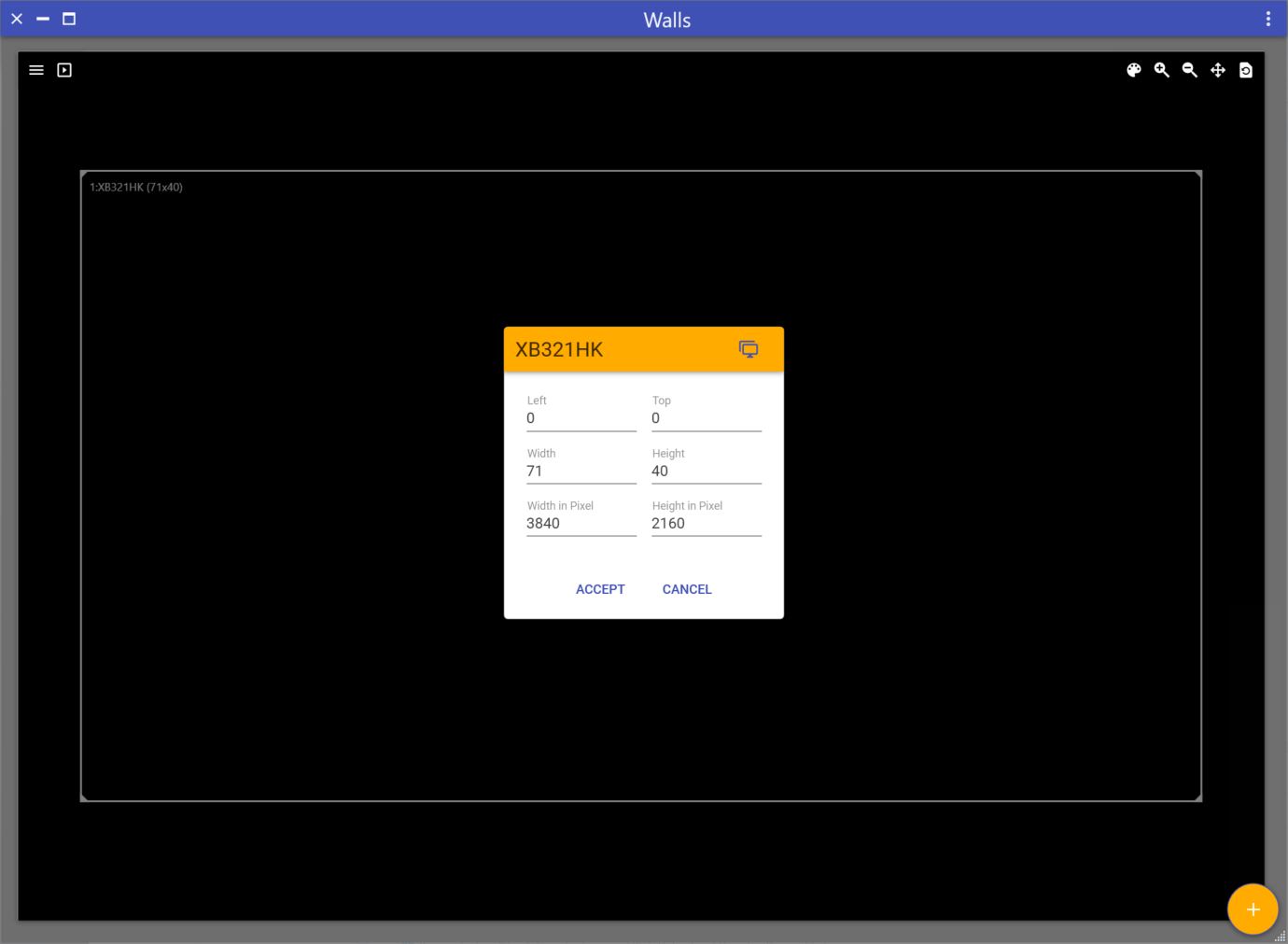This screenshot has height=944, width=1288.
Task: Click the orange plus add button
Action: click(x=1253, y=909)
